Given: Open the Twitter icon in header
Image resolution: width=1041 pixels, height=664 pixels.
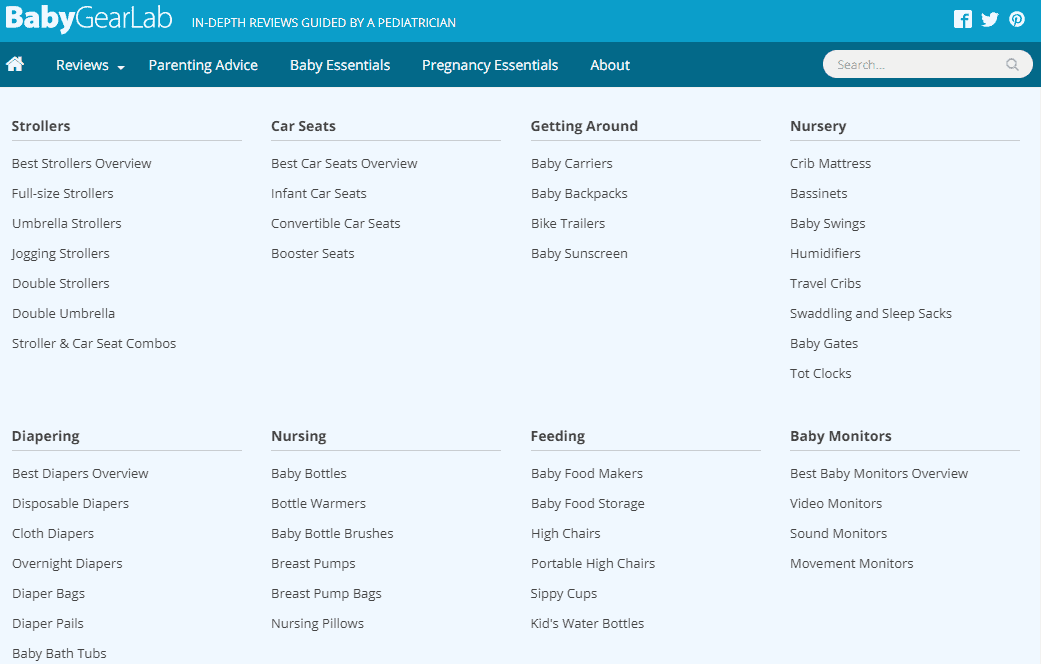Looking at the screenshot, I should coord(990,19).
